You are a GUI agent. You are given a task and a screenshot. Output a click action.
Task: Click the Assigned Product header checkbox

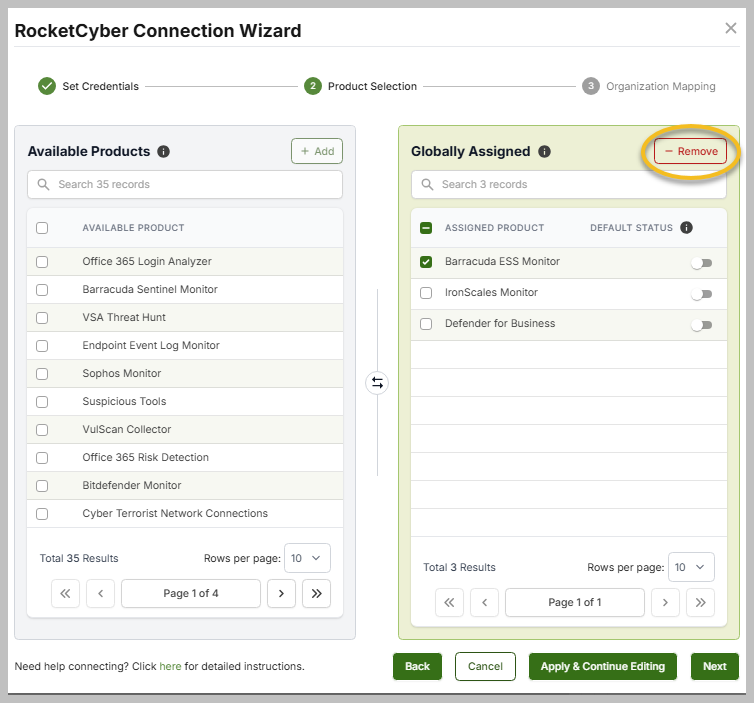pyautogui.click(x=426, y=228)
